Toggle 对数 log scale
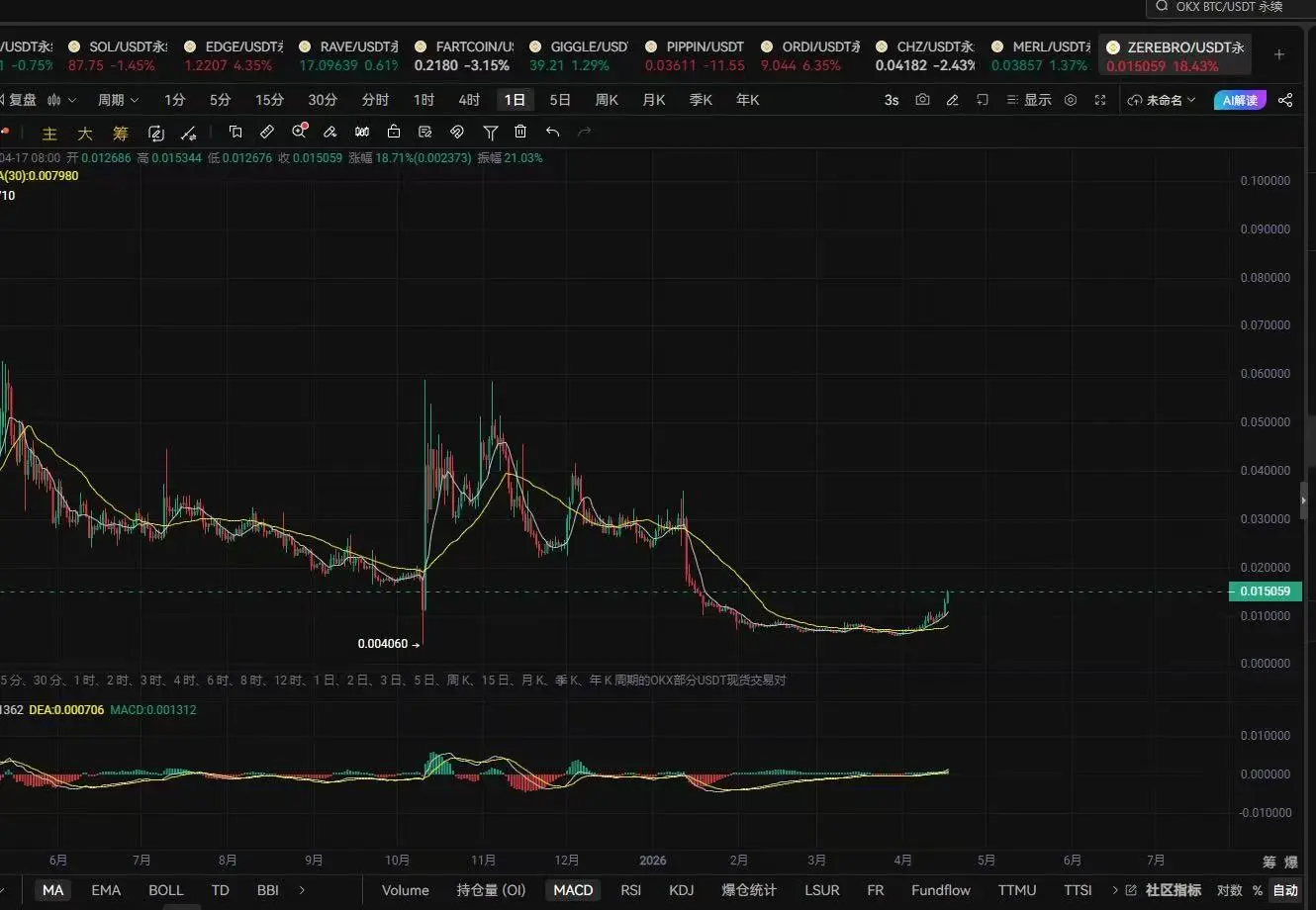Viewport: 1316px width, 910px height. tap(1230, 890)
